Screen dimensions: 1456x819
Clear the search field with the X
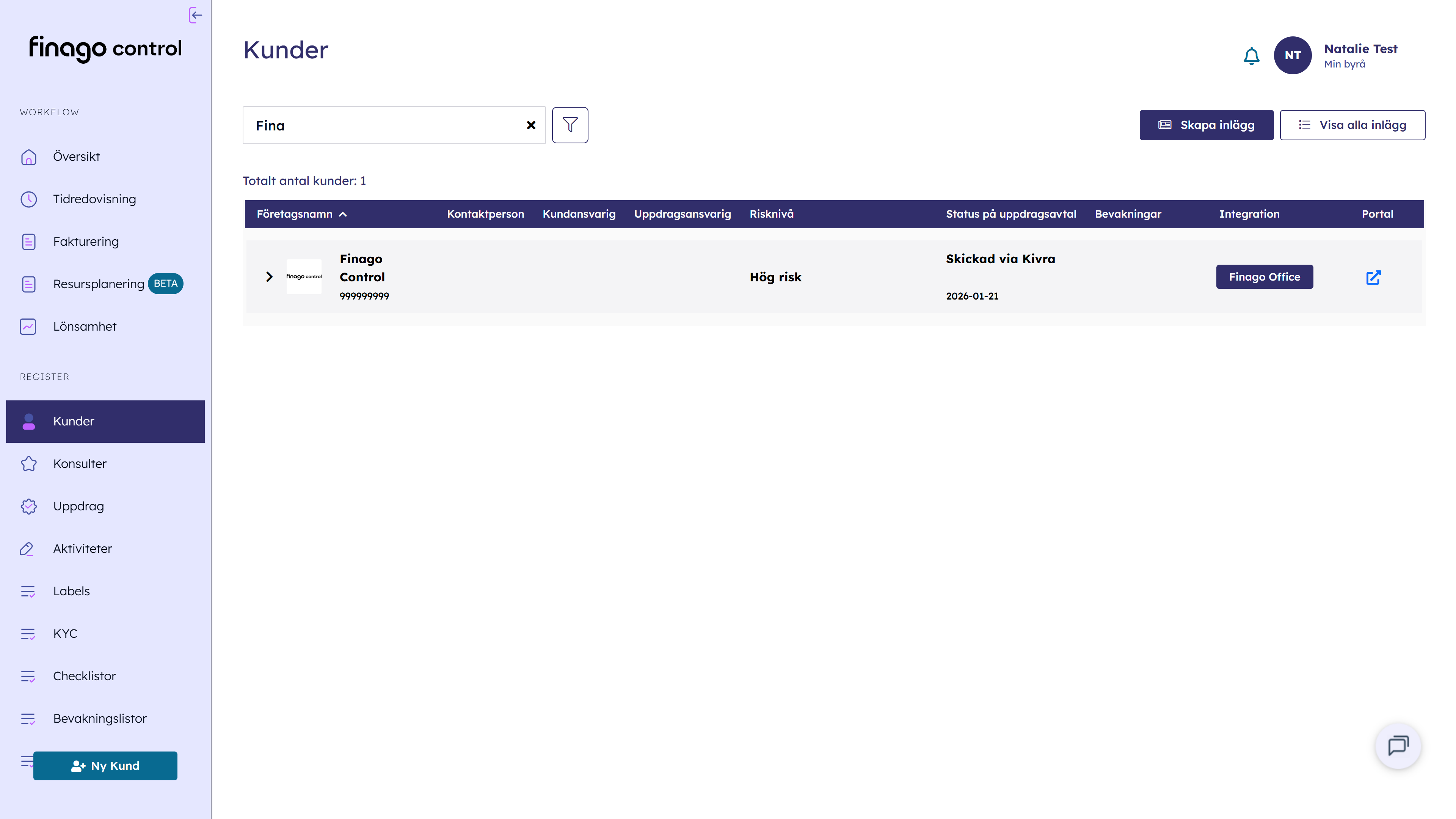(531, 125)
